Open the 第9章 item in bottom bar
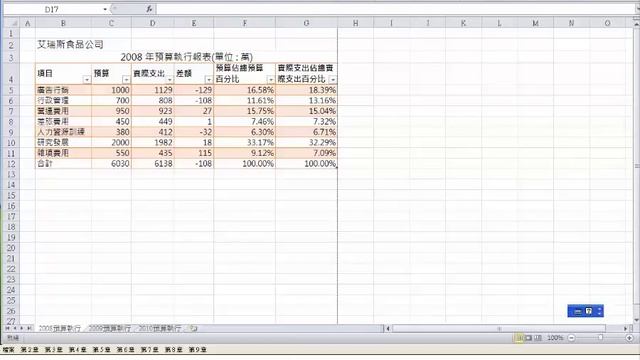This screenshot has height=360, width=640. pos(198,350)
